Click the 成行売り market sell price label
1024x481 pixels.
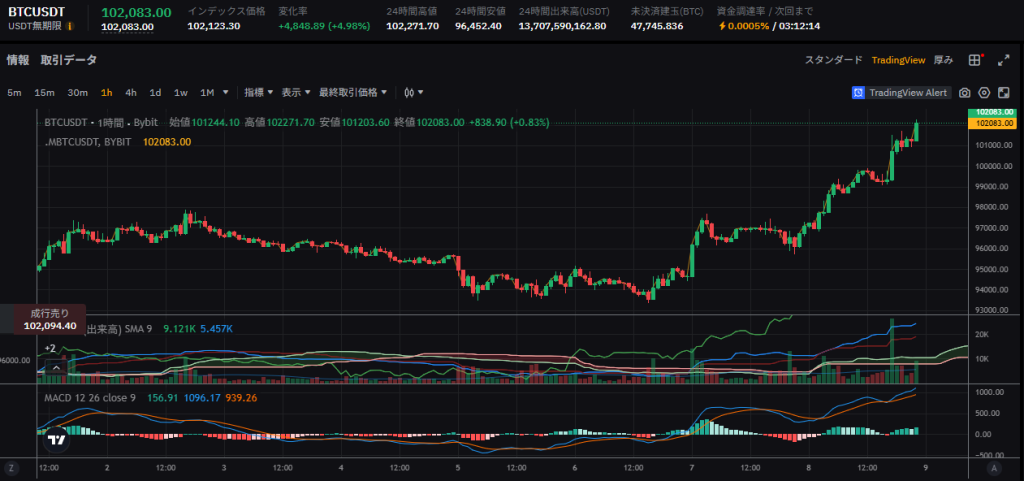pyautogui.click(x=50, y=319)
